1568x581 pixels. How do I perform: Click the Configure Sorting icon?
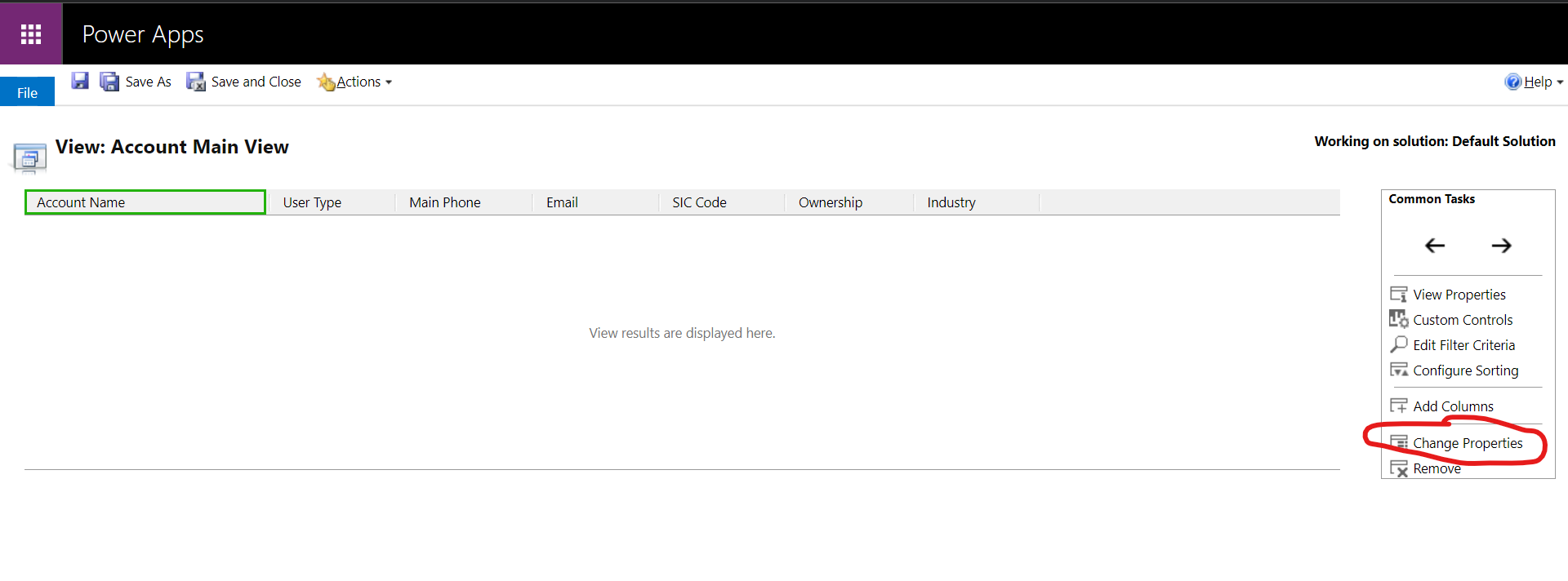click(1399, 370)
